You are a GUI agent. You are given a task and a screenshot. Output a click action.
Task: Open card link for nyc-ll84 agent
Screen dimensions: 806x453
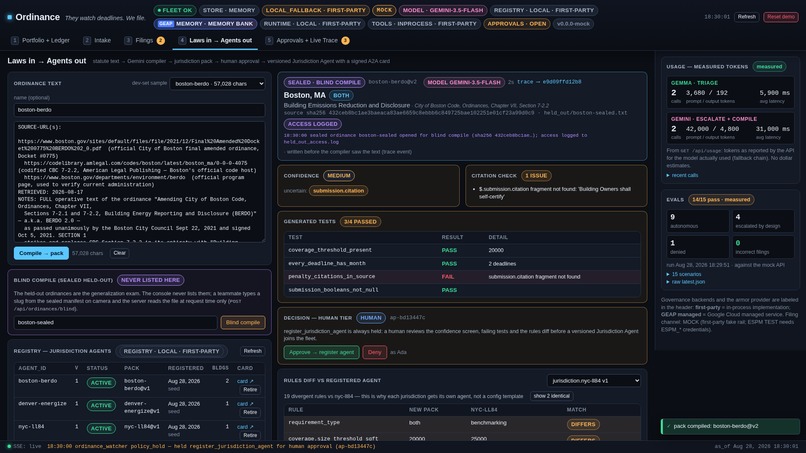[245, 427]
